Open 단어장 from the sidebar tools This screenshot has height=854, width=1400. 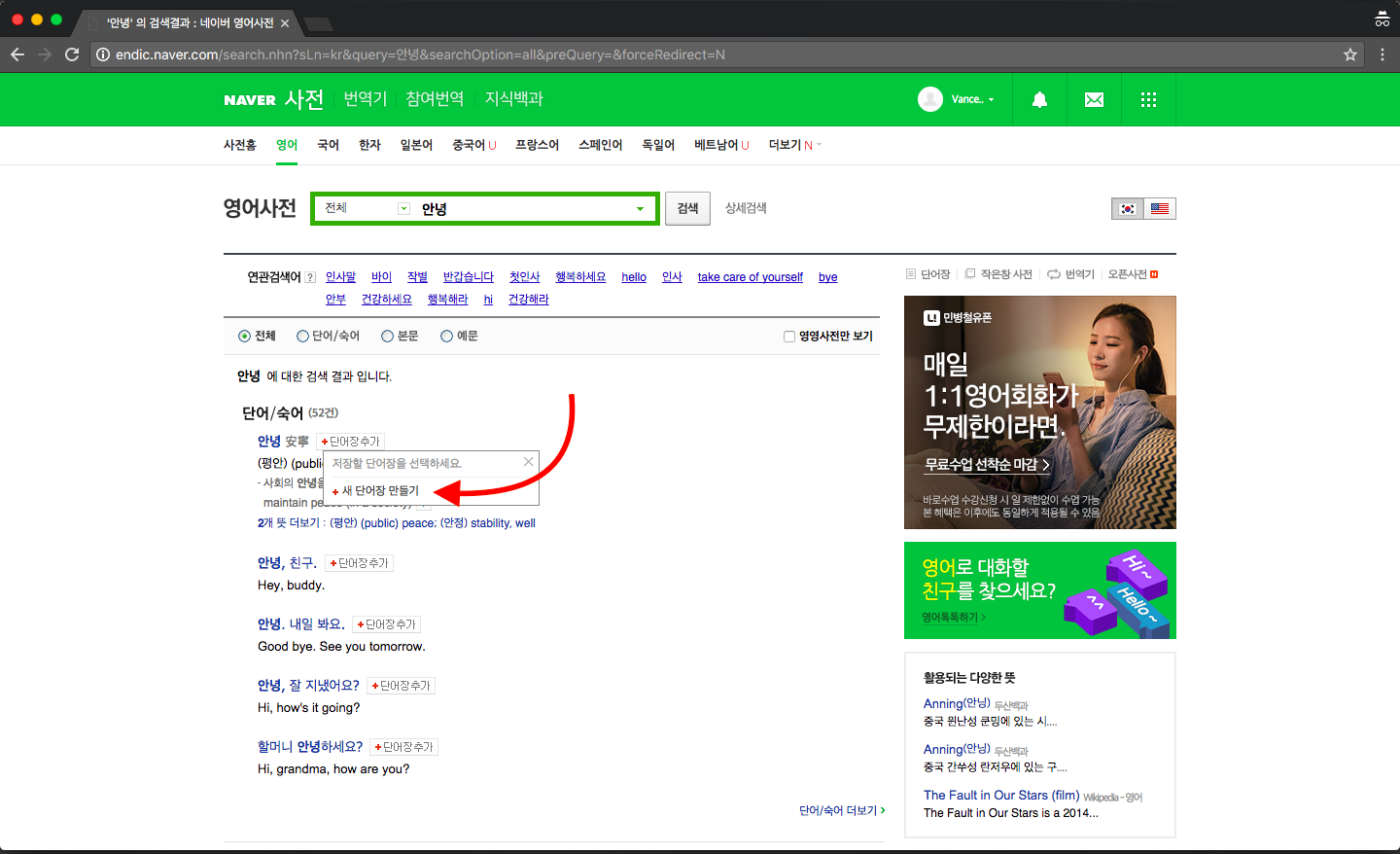click(x=928, y=274)
